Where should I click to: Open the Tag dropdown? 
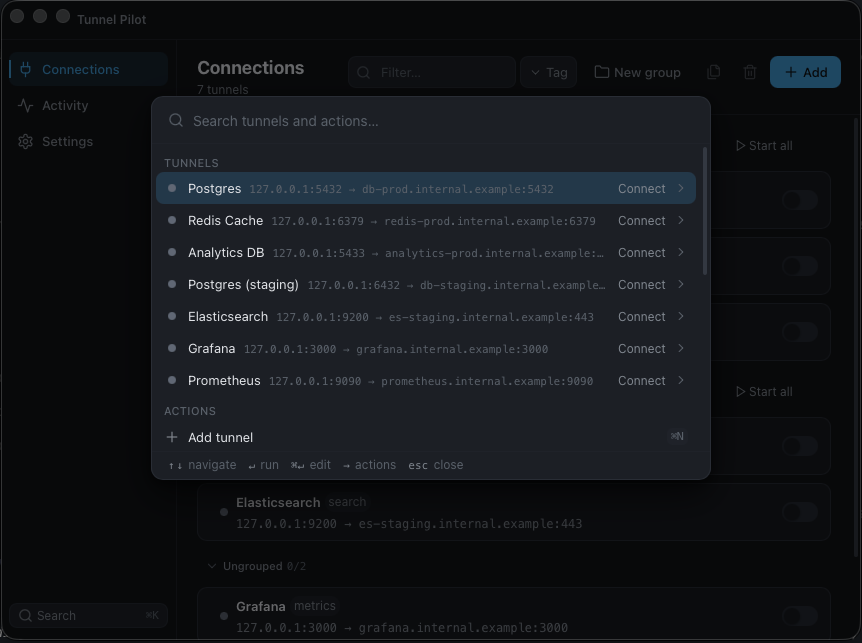(549, 72)
